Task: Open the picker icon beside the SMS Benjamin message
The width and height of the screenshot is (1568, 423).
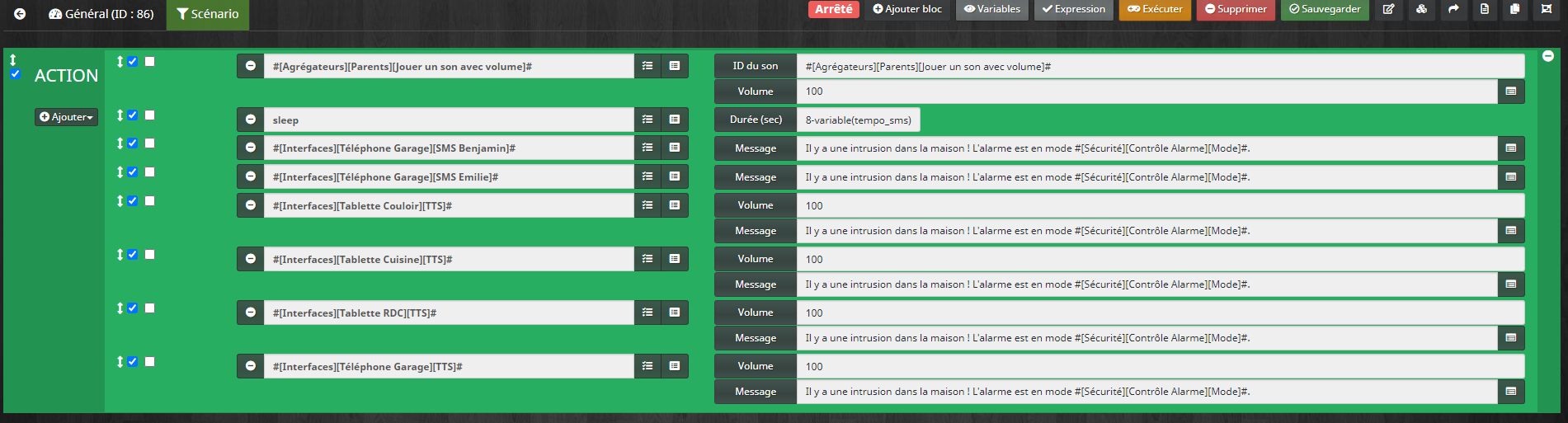Action: [1511, 148]
